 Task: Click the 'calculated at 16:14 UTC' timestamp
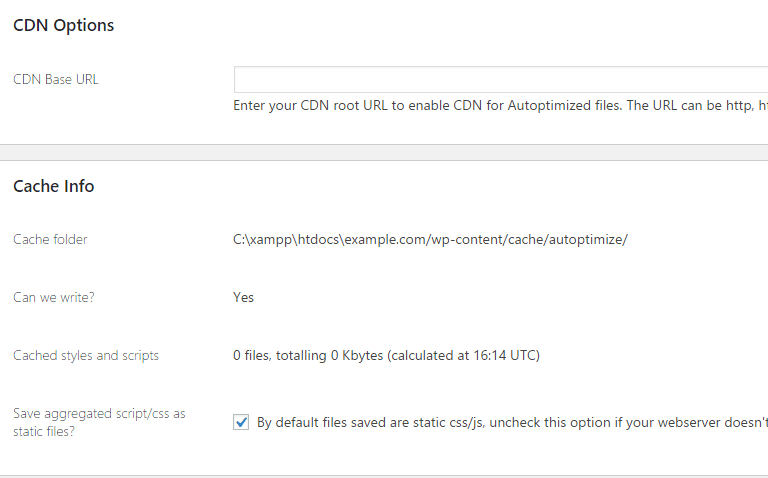pyautogui.click(x=463, y=356)
